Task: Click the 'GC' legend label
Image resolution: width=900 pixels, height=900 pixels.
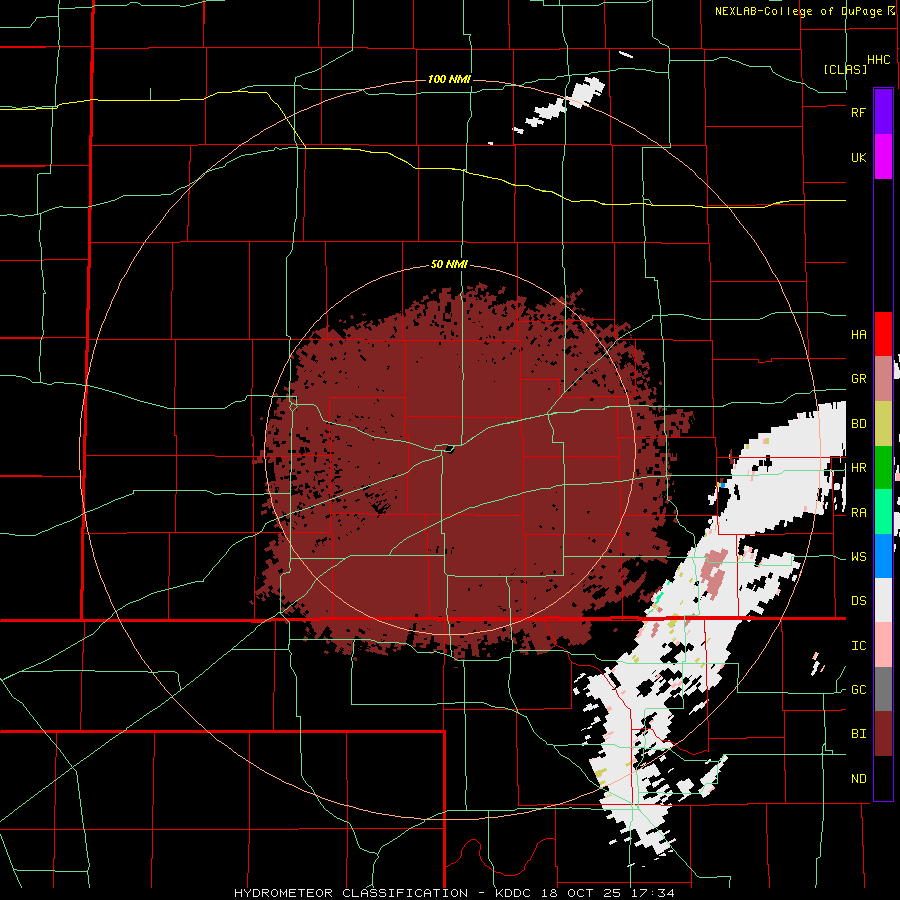Action: point(858,690)
